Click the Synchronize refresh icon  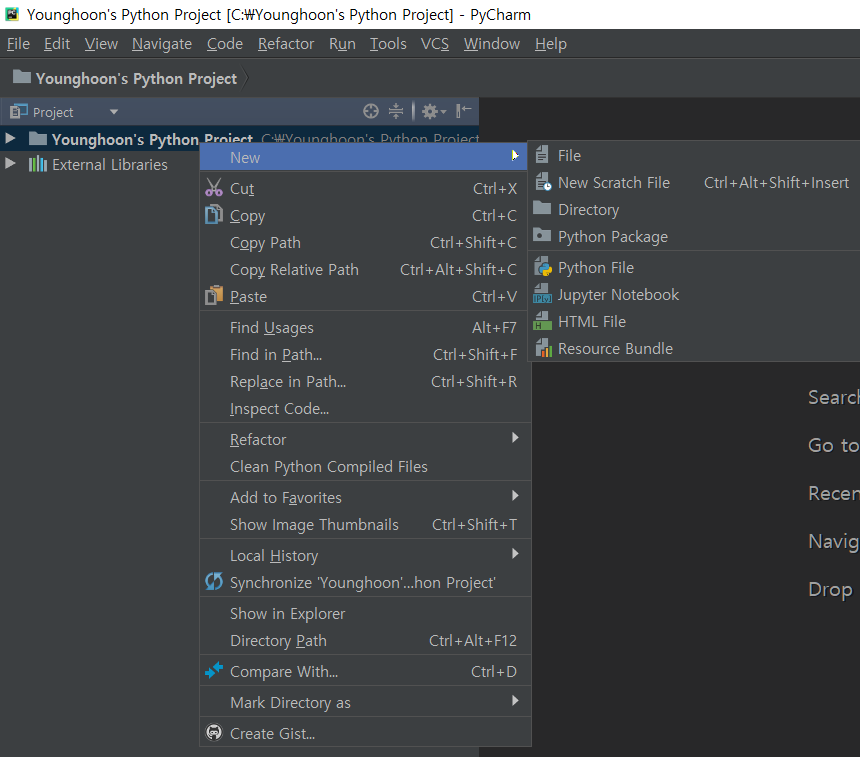coord(214,581)
